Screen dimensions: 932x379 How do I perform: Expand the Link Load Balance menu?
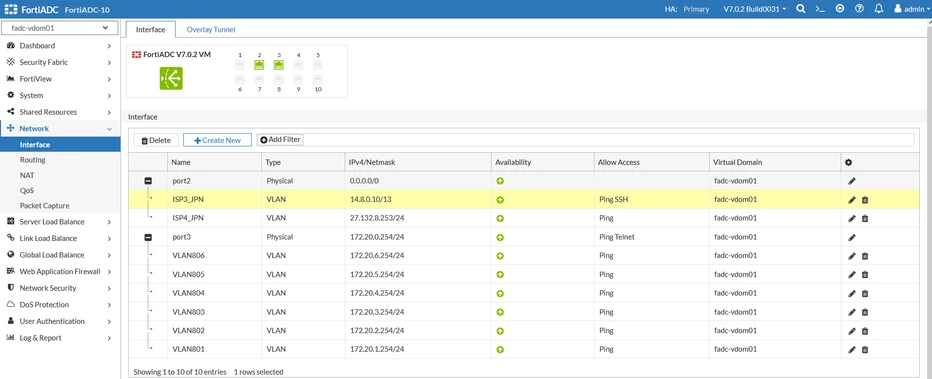[x=59, y=238]
